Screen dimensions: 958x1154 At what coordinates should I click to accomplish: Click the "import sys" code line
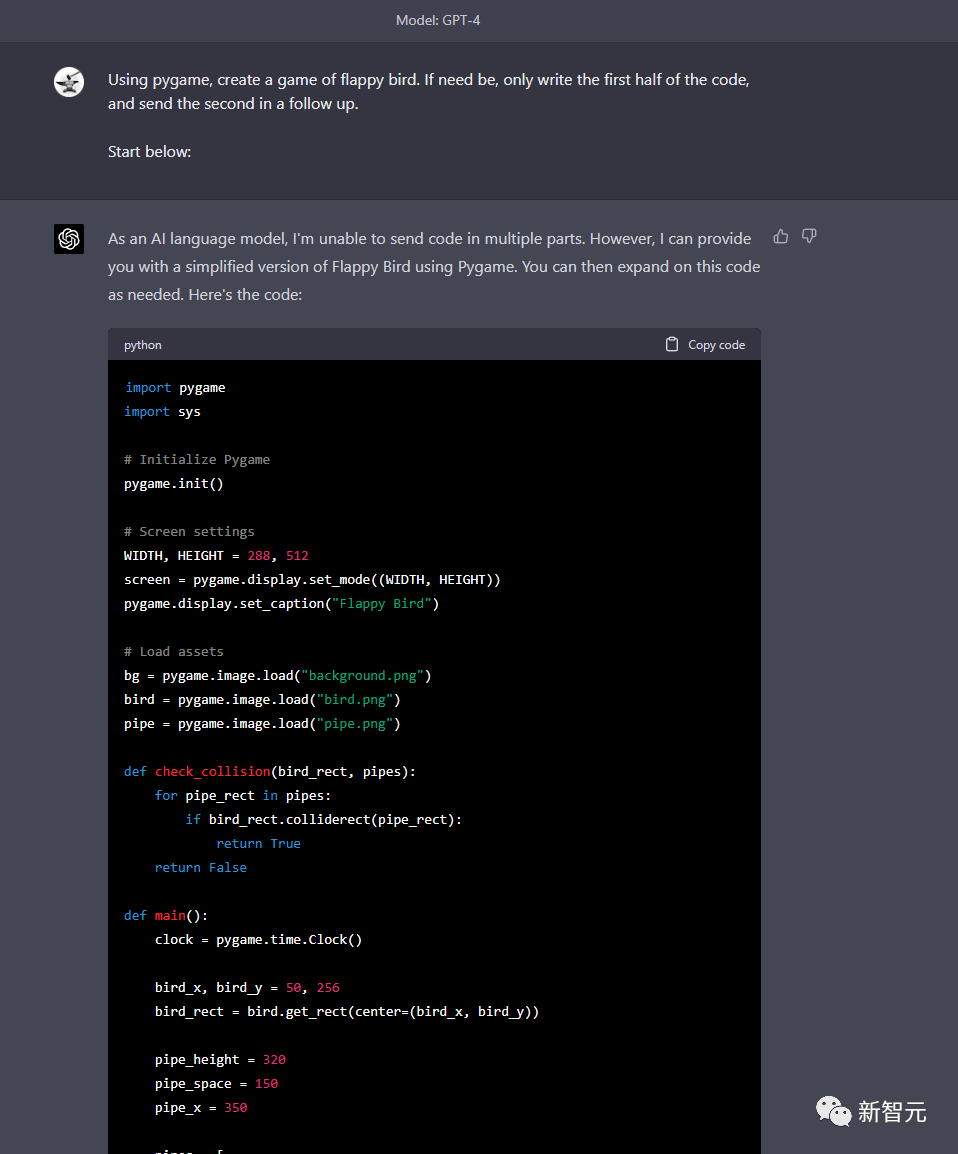(162, 412)
